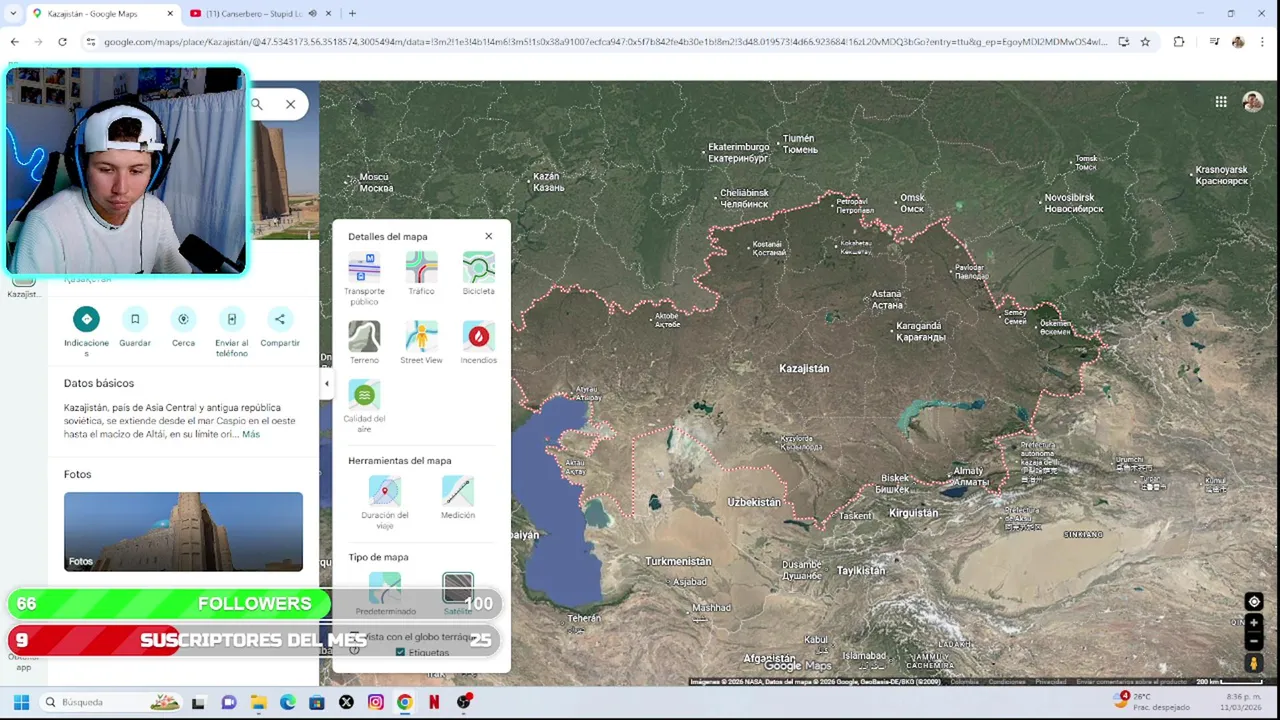The image size is (1280, 720).
Task: Show my location on the map
Action: (1254, 602)
